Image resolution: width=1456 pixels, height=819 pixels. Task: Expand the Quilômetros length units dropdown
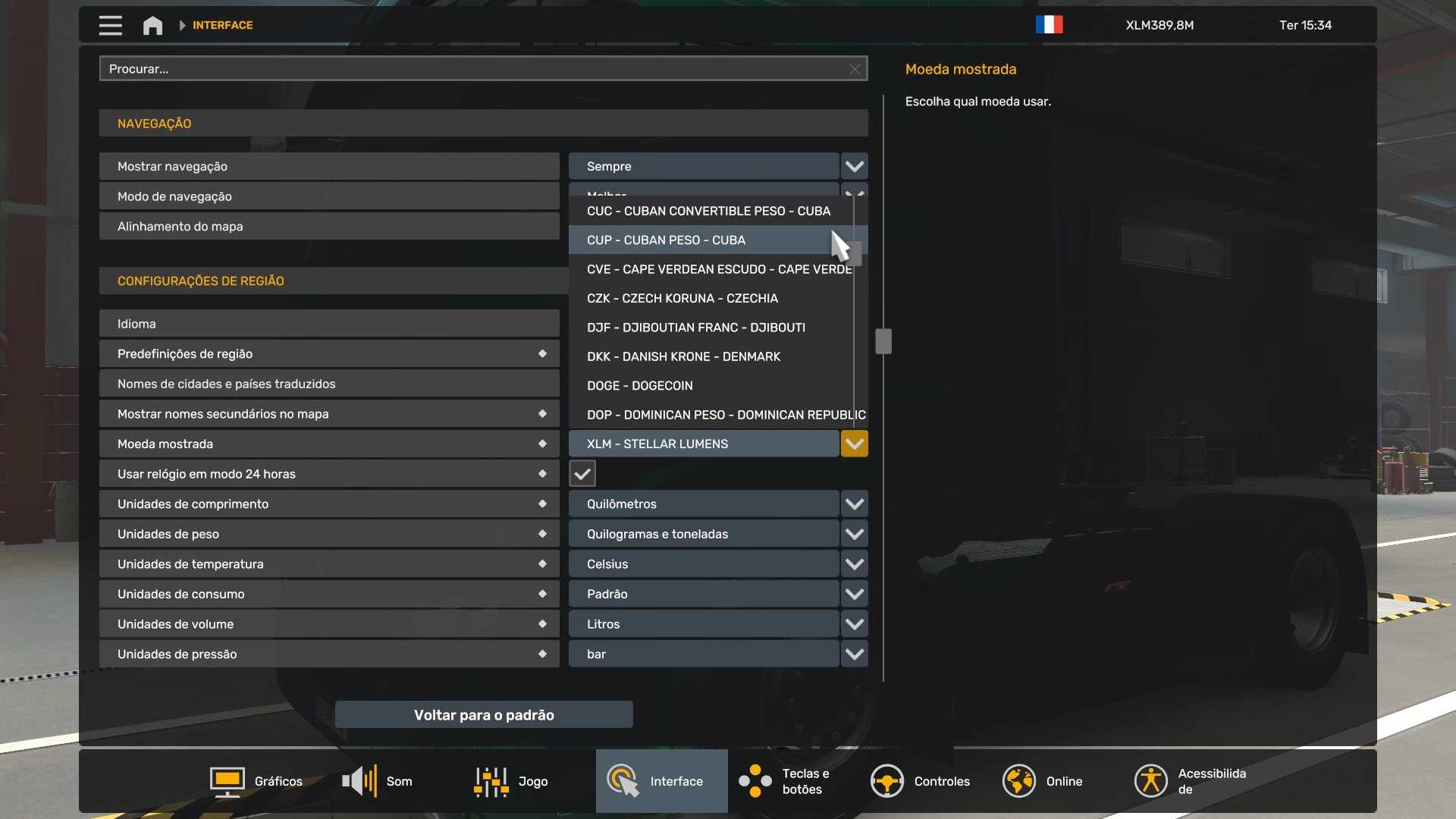tap(854, 504)
